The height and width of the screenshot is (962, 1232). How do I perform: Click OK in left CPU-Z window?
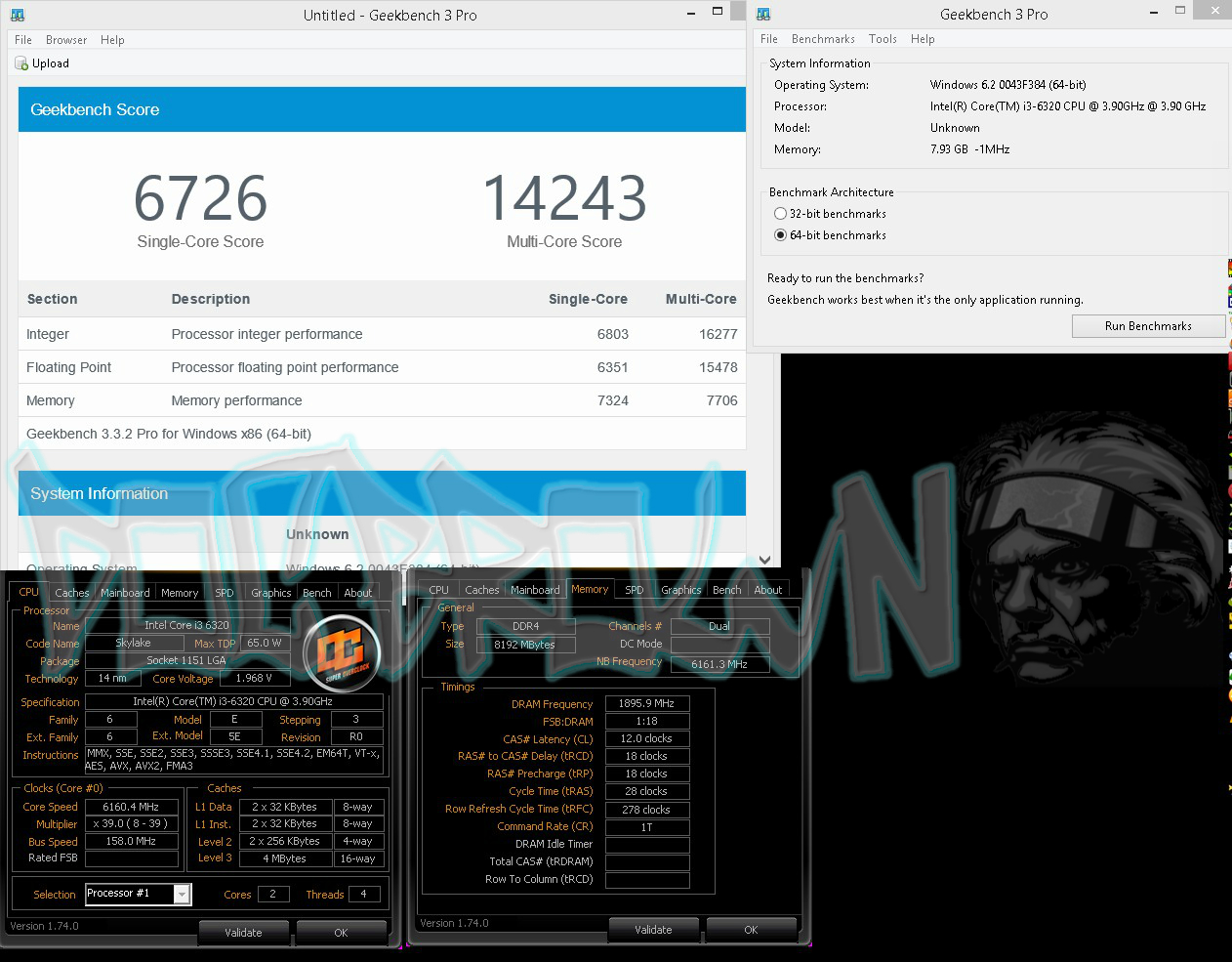click(341, 933)
